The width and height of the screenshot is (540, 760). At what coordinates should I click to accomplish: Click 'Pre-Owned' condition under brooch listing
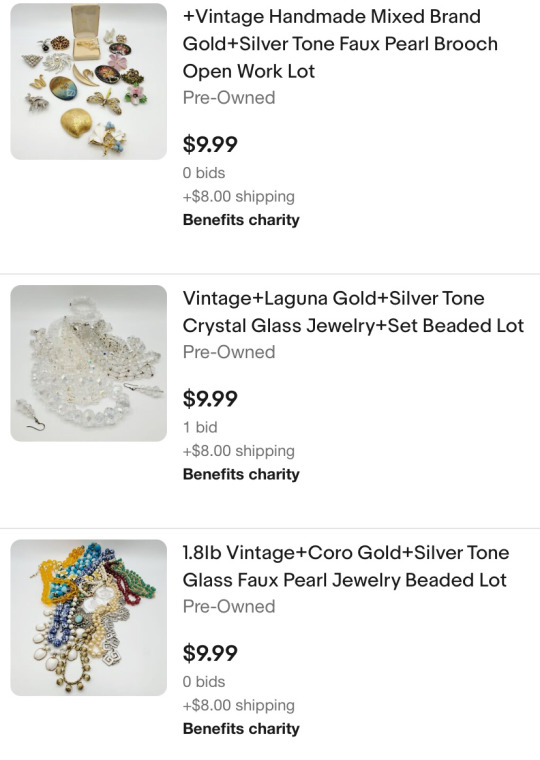[229, 98]
